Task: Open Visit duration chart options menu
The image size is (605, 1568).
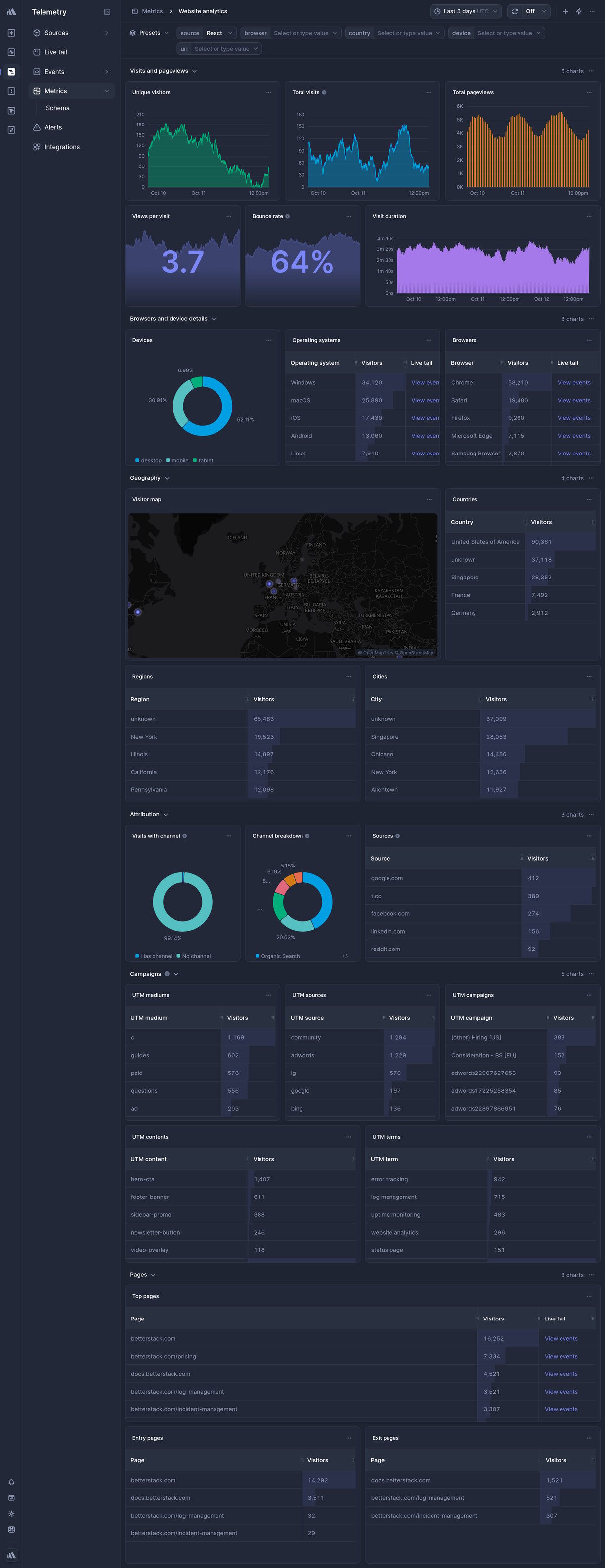Action: (589, 216)
